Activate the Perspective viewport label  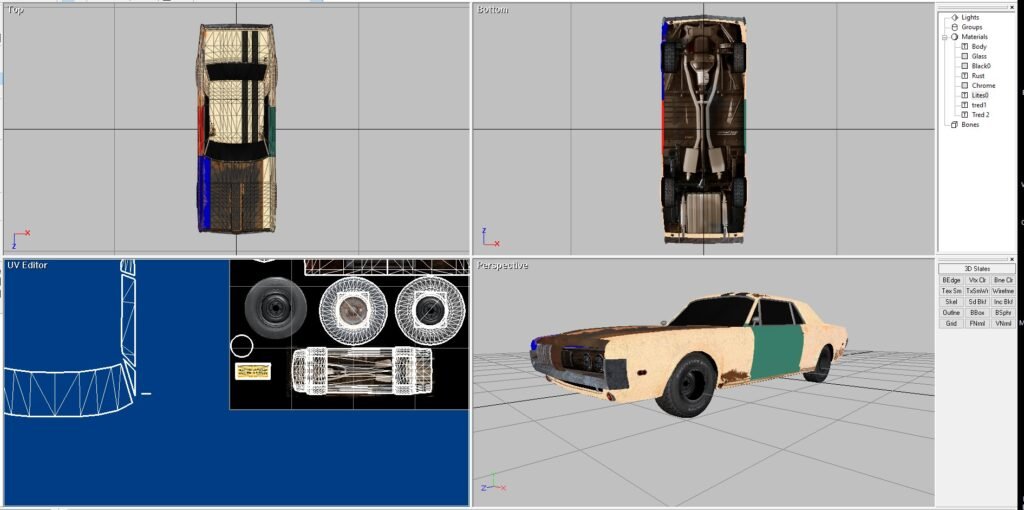503,265
